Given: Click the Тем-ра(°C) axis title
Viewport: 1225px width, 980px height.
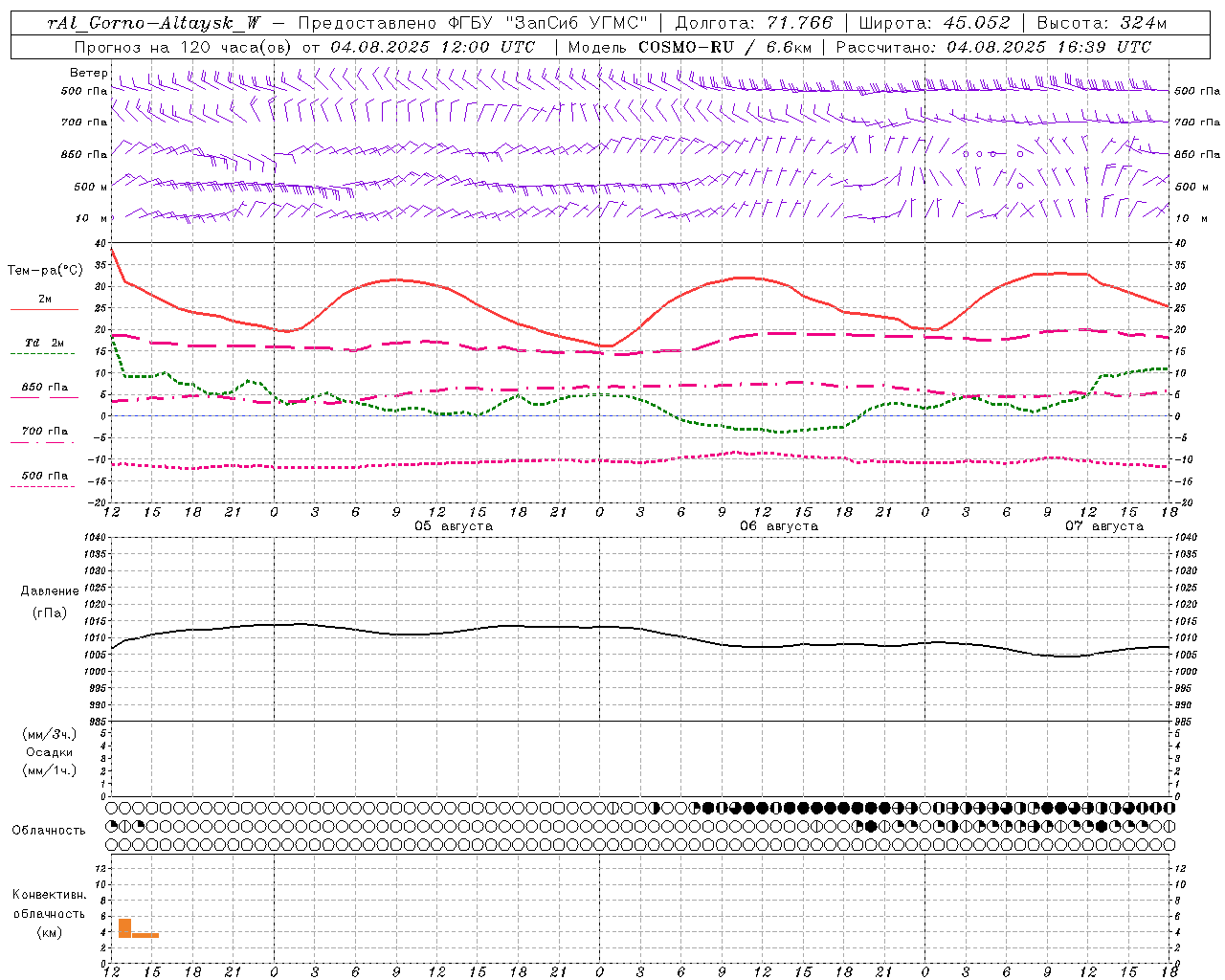Looking at the screenshot, I should [x=45, y=271].
